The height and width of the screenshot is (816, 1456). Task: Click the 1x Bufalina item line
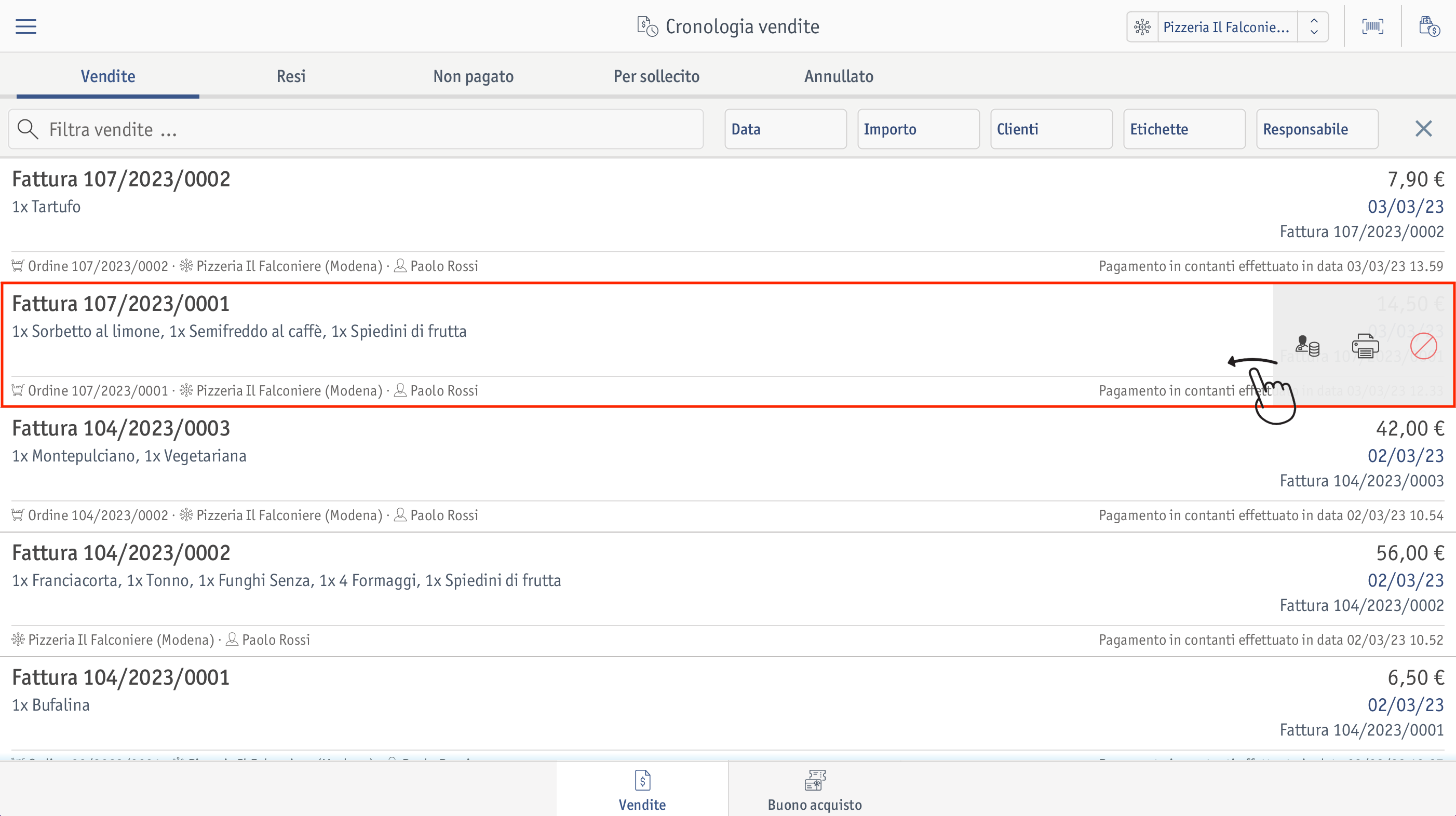51,705
